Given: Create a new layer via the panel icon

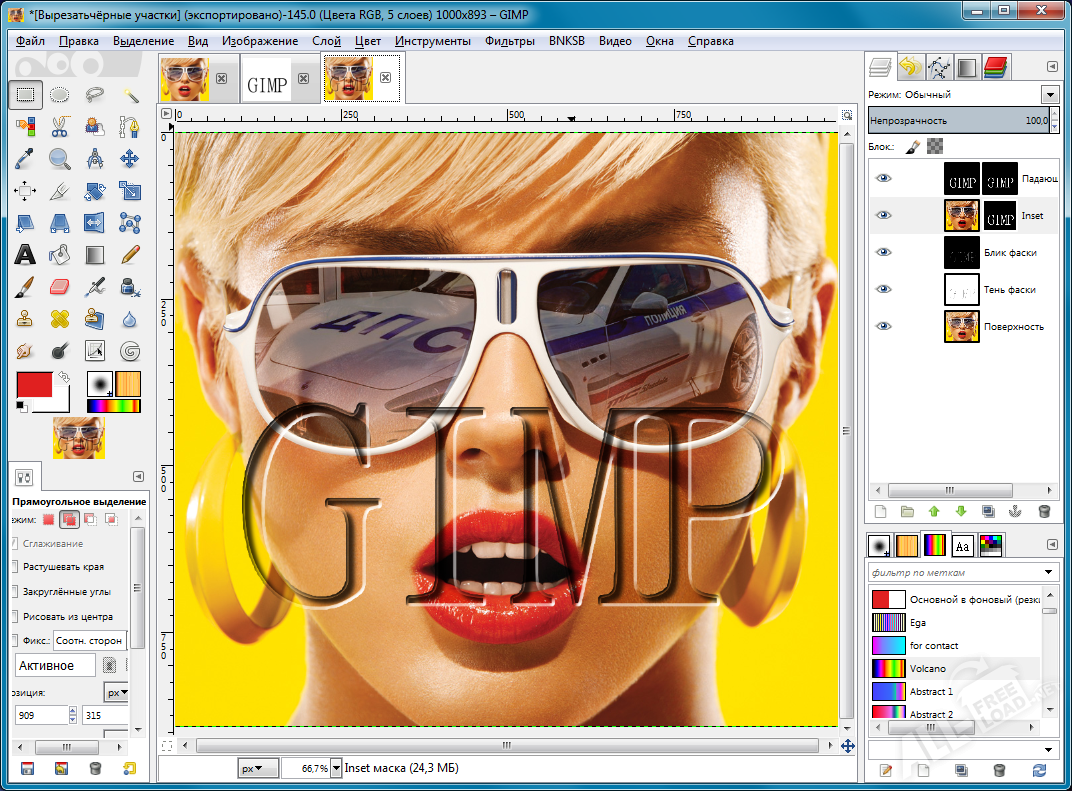Looking at the screenshot, I should coord(881,511).
